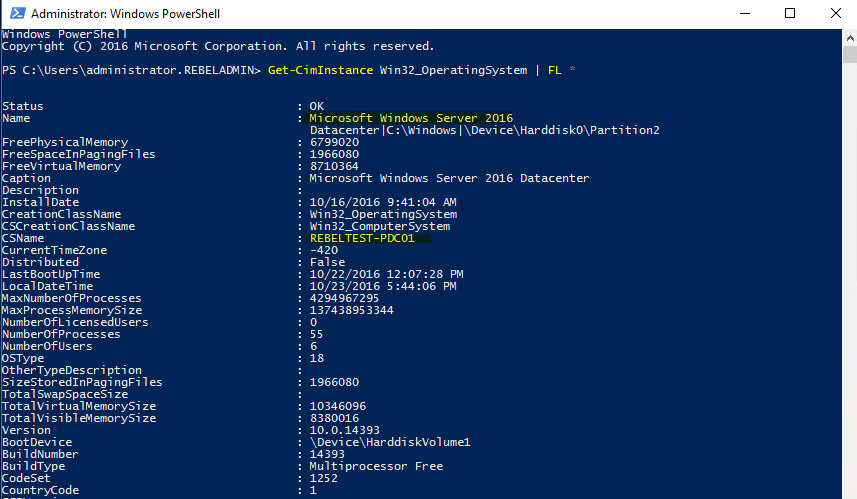Click Version value 10.0.14393
This screenshot has height=499, width=857.
point(345,431)
